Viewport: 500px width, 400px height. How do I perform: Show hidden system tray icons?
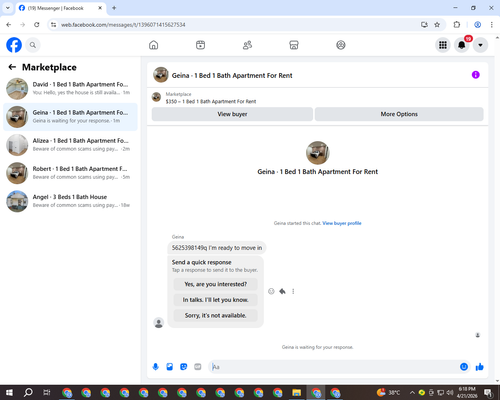(x=412, y=393)
